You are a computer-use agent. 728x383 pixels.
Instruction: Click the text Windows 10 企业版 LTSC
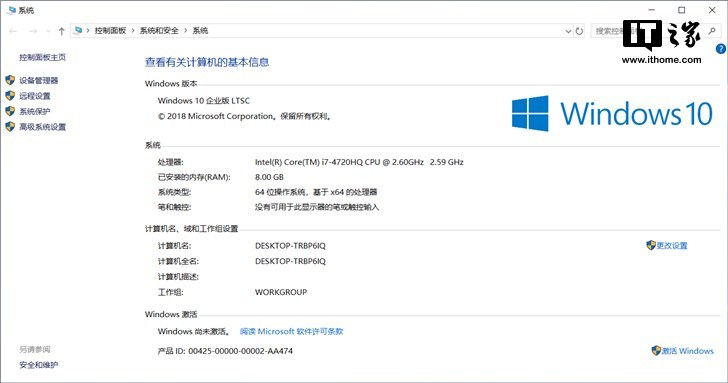(x=204, y=101)
